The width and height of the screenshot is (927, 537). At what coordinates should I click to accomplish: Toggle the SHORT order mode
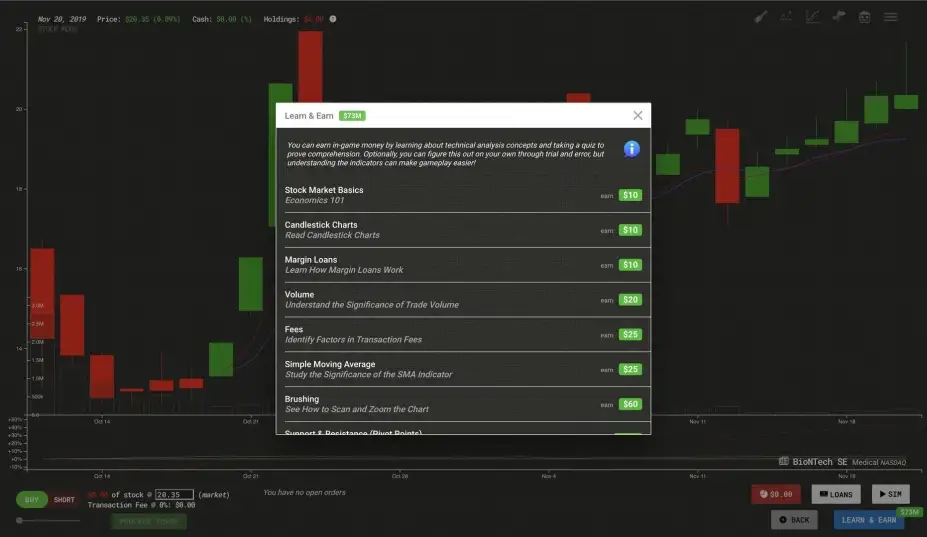64,500
